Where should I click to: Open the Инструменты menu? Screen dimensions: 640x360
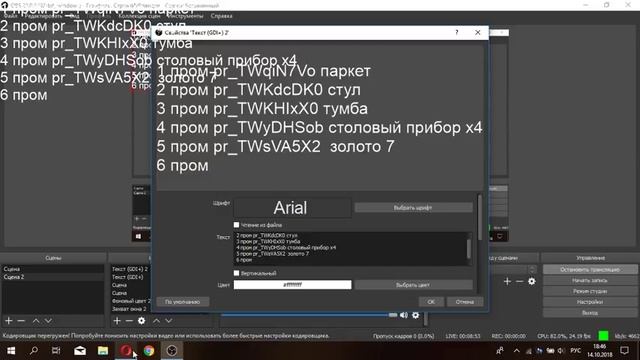[186, 16]
